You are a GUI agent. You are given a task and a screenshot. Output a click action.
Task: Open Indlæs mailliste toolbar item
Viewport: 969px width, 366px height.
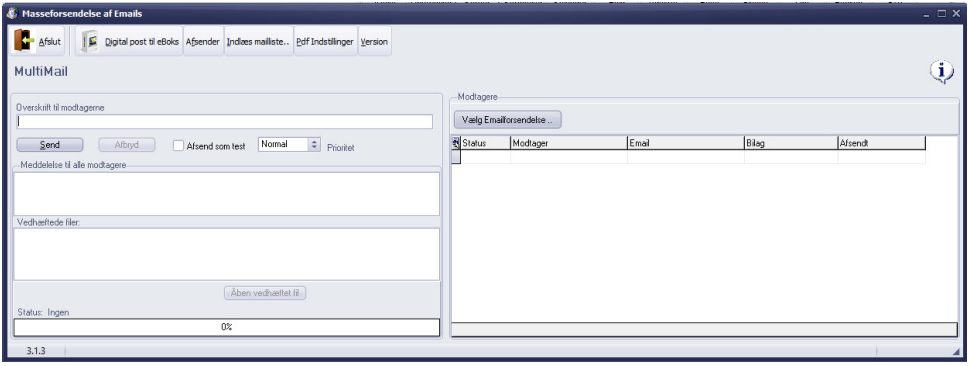point(258,41)
